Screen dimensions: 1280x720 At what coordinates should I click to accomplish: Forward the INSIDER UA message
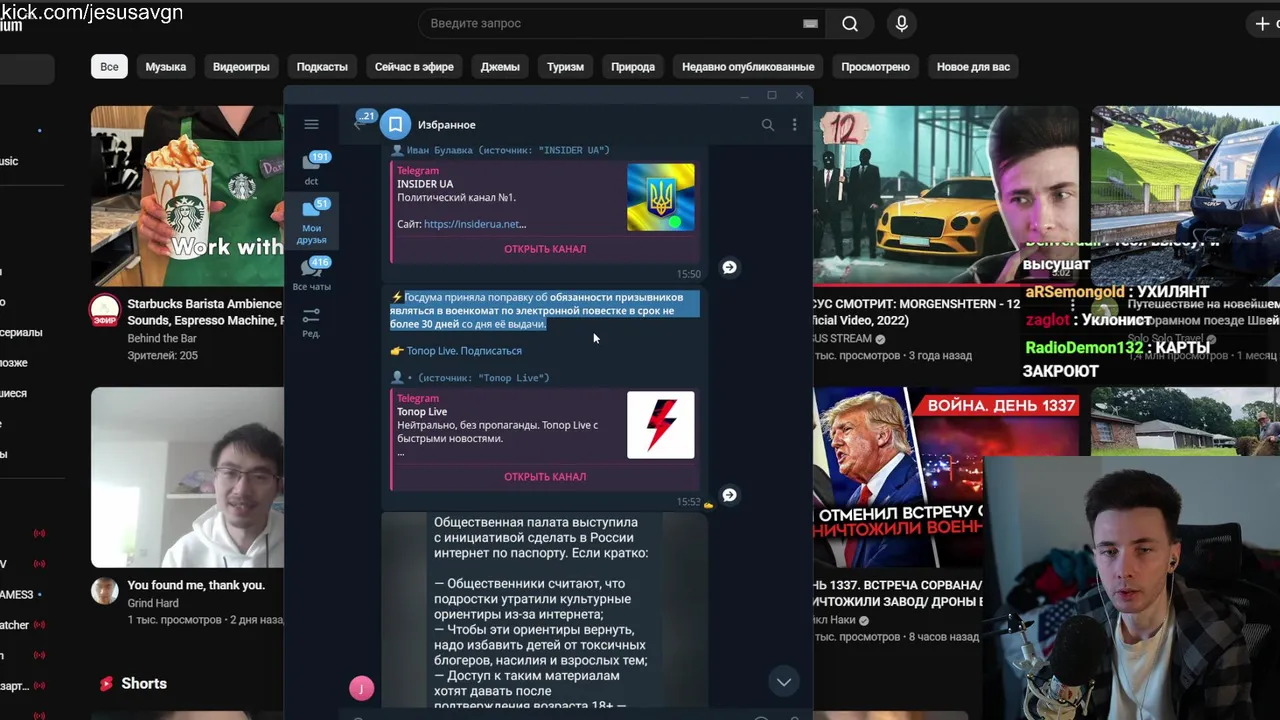tap(729, 267)
